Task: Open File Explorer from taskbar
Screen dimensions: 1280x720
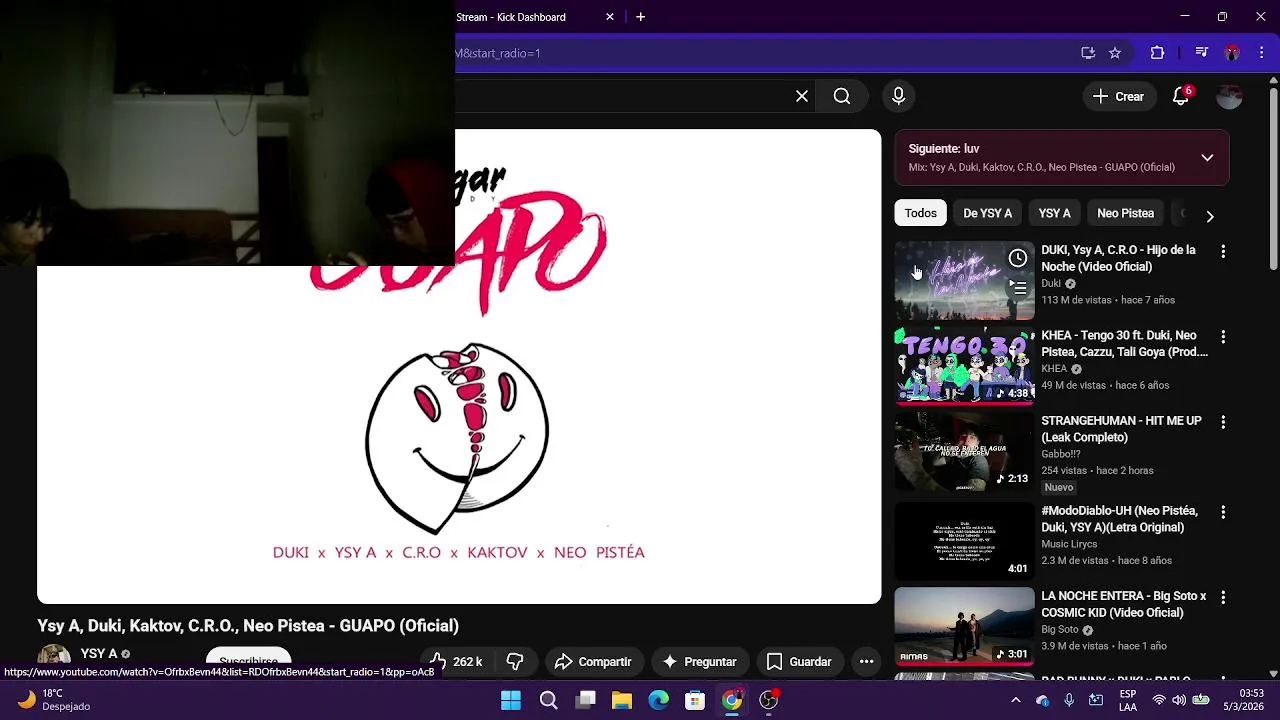Action: pyautogui.click(x=622, y=700)
